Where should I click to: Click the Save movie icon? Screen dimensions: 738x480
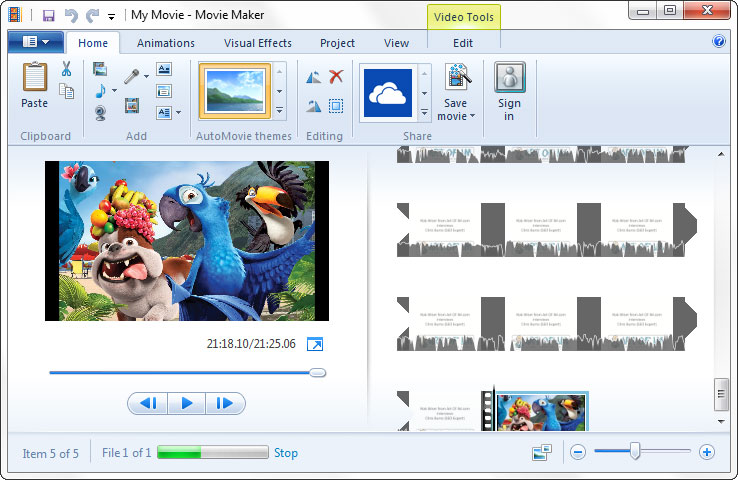(457, 76)
